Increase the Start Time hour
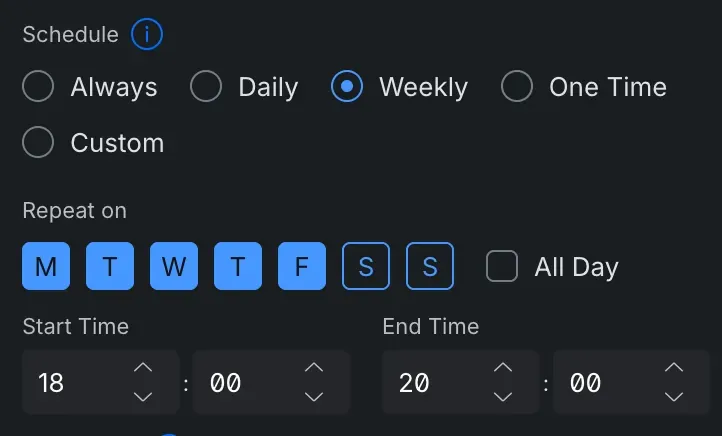722x436 pixels. 143,368
